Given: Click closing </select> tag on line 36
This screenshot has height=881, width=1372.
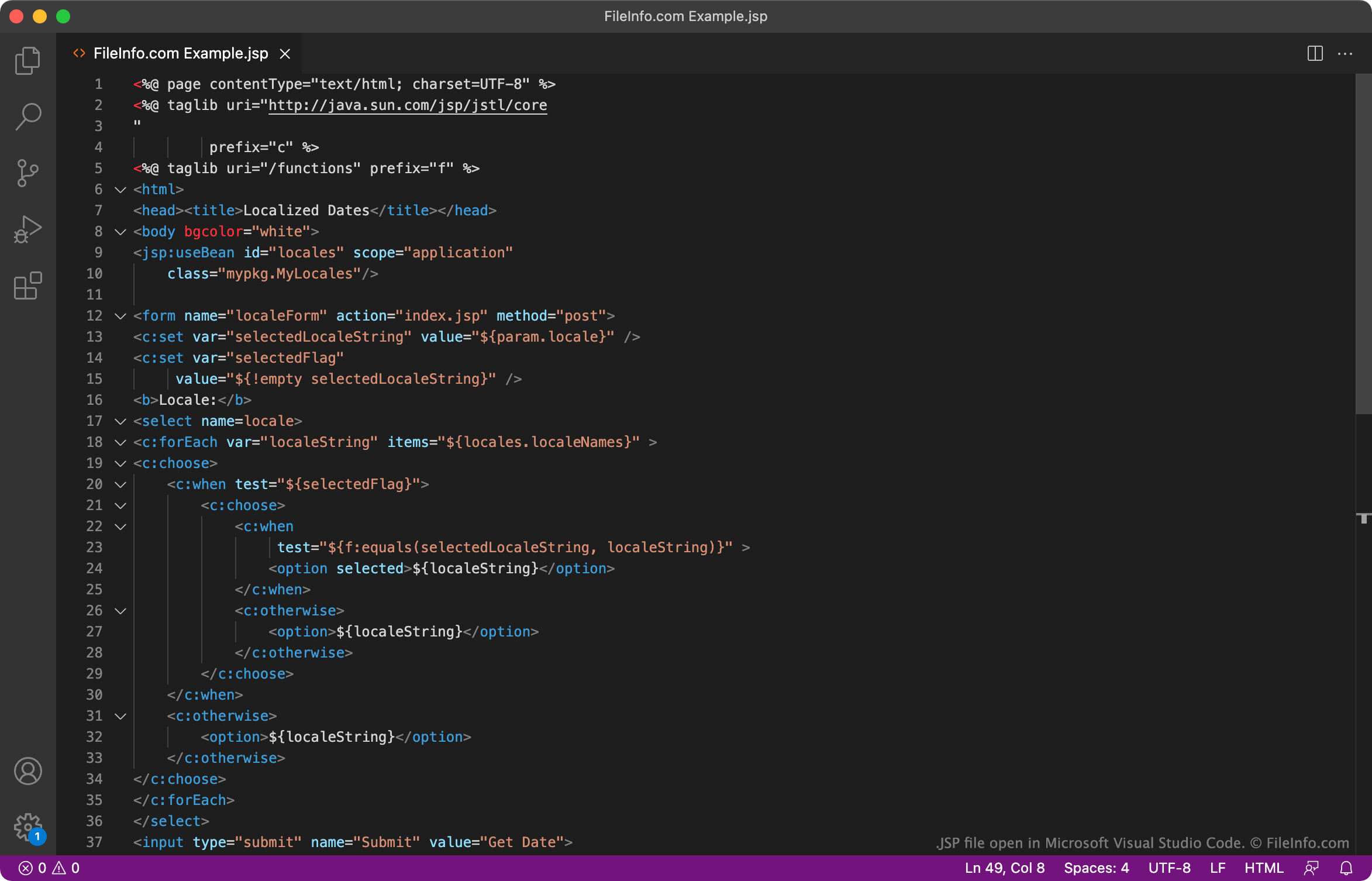Looking at the screenshot, I should tap(171, 821).
